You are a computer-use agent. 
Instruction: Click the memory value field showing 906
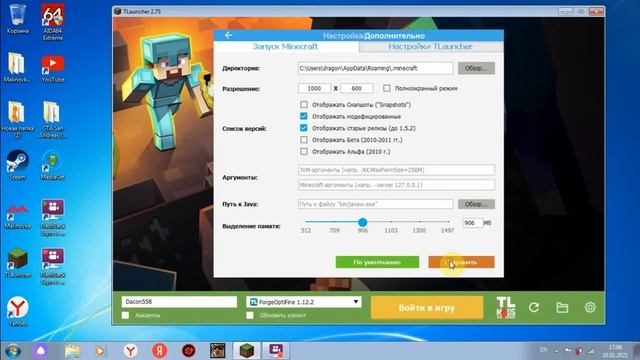tap(473, 223)
